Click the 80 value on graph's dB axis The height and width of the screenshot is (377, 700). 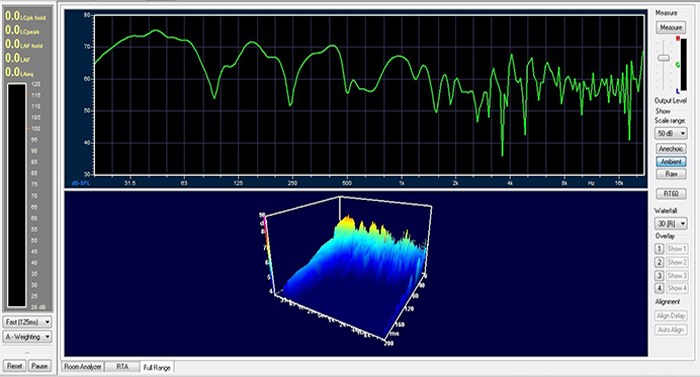[87, 15]
